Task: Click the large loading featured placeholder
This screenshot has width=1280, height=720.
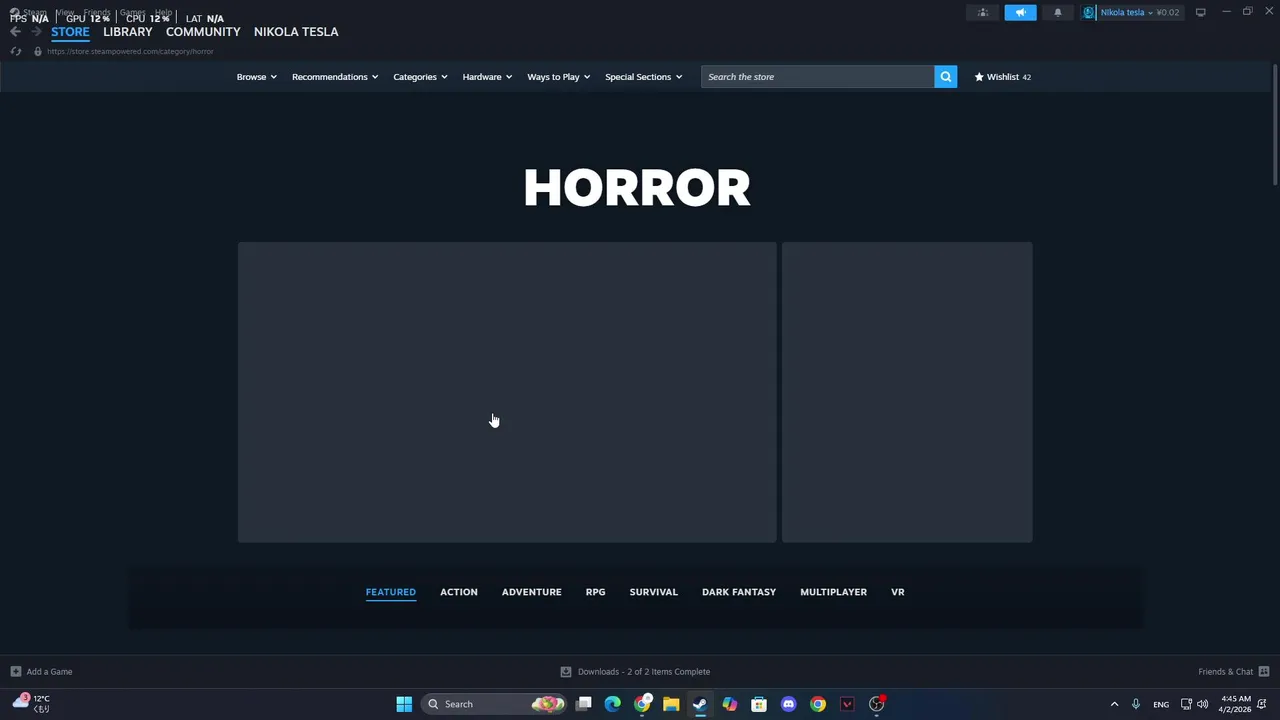Action: coord(507,392)
